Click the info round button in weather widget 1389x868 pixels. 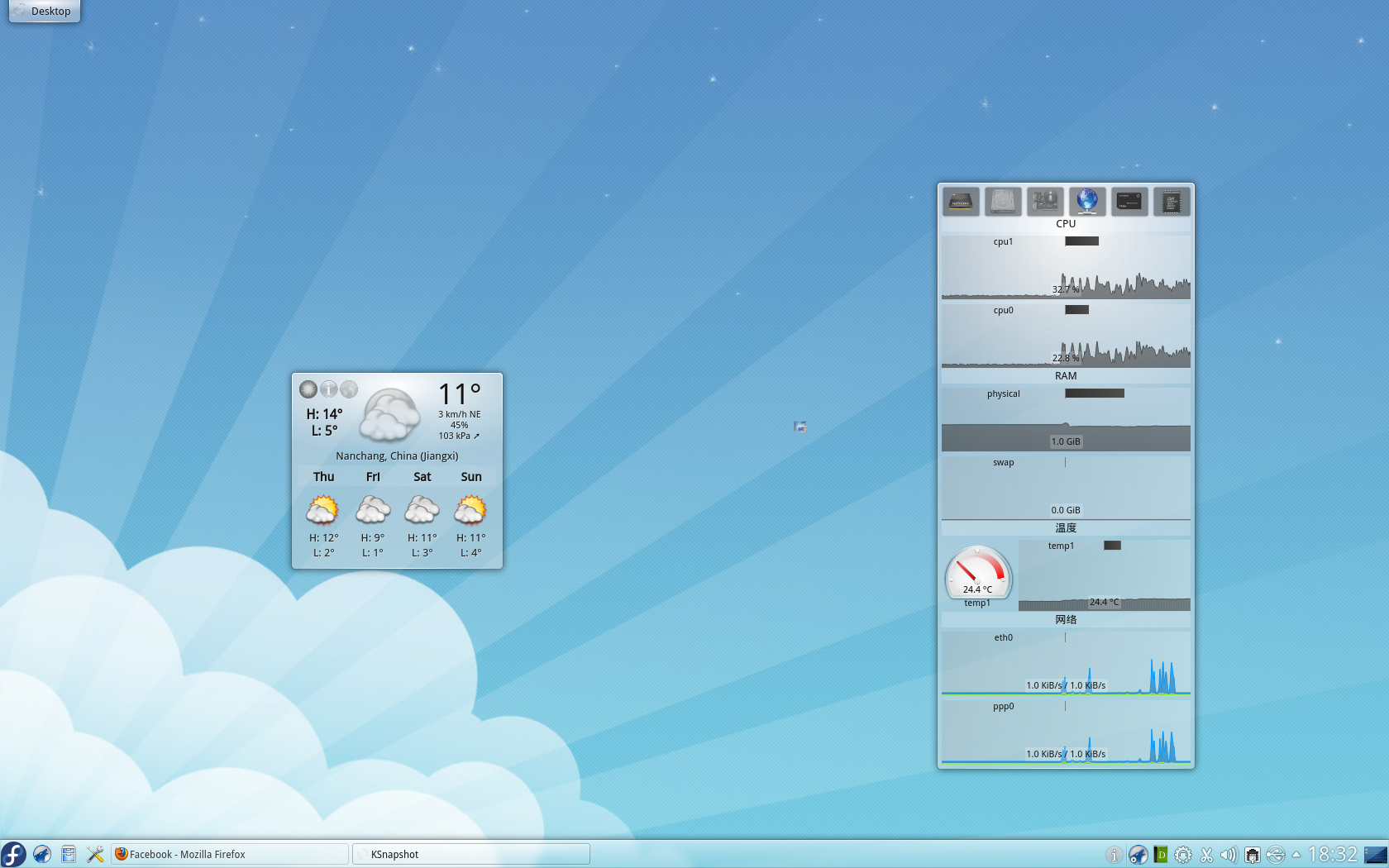(x=329, y=389)
